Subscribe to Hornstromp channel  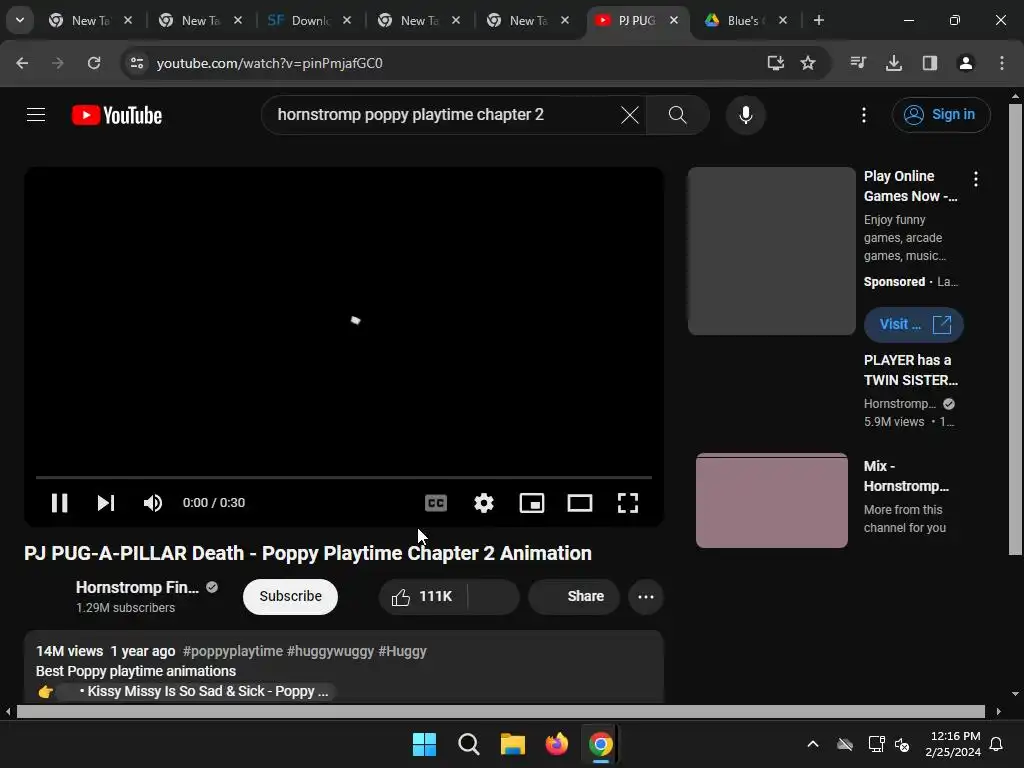tap(290, 596)
